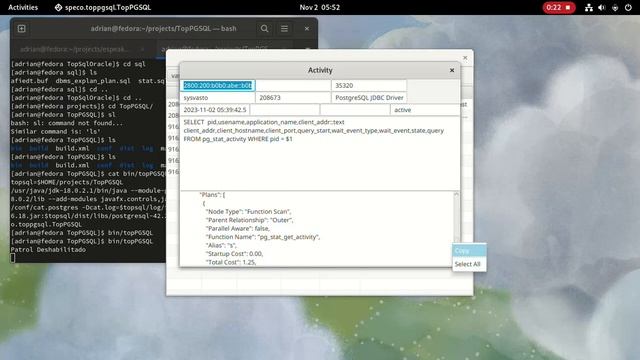Viewport: 640px width, 360px height.
Task: Click the empty field next to client address
Action: pos(293,85)
